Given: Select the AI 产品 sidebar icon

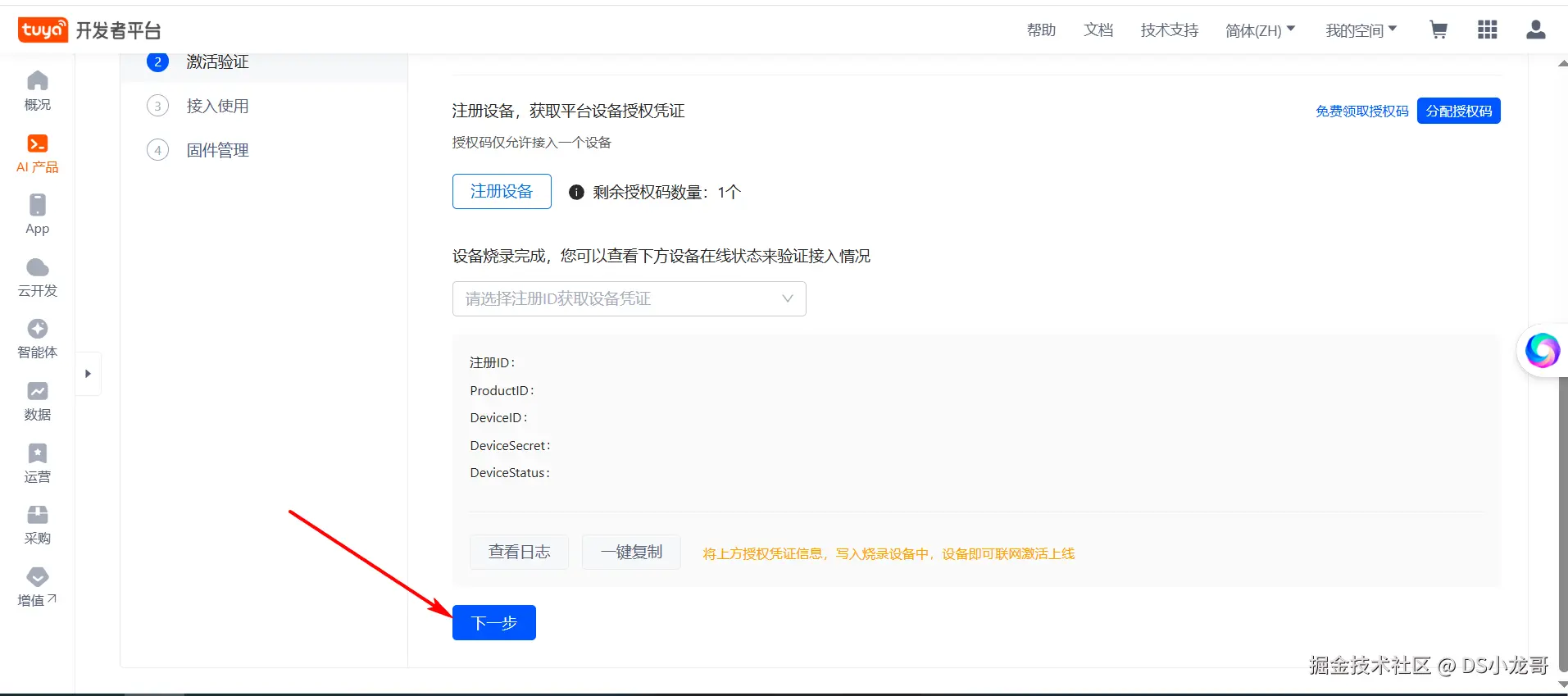Looking at the screenshot, I should tap(38, 153).
